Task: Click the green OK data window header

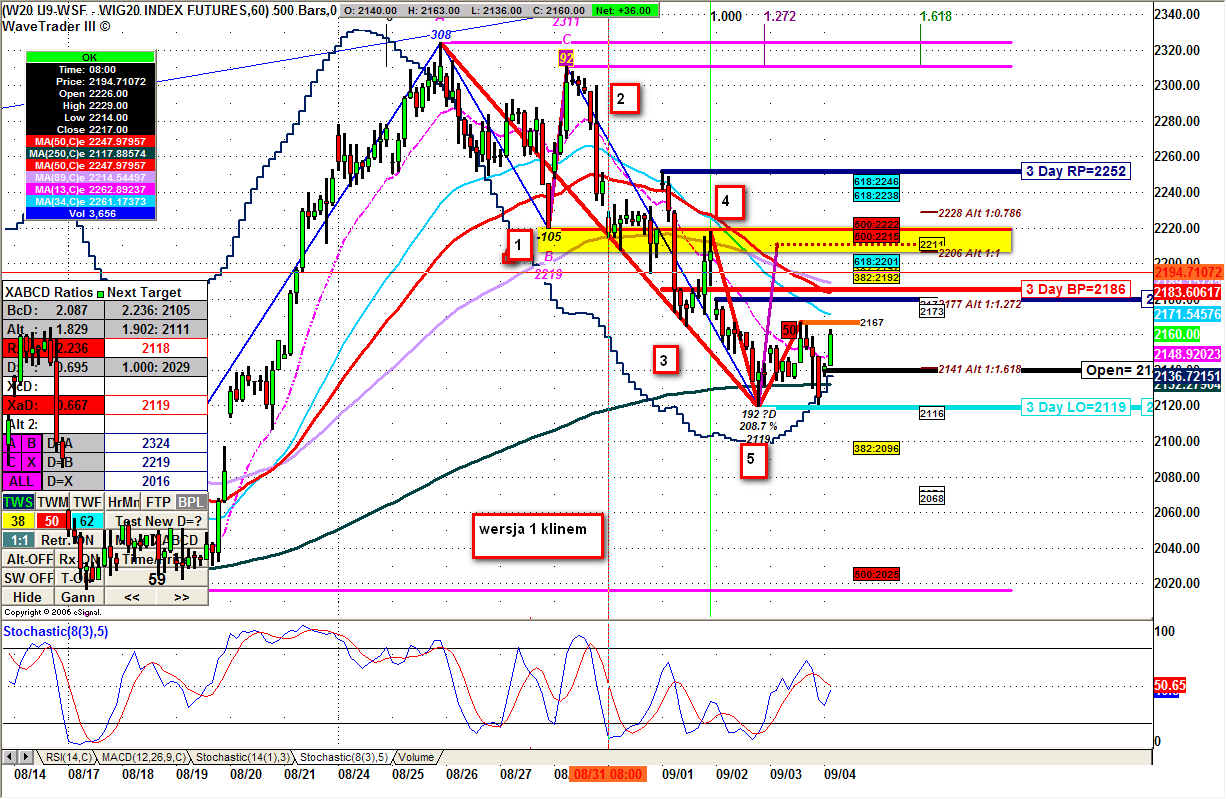Action: tap(90, 56)
